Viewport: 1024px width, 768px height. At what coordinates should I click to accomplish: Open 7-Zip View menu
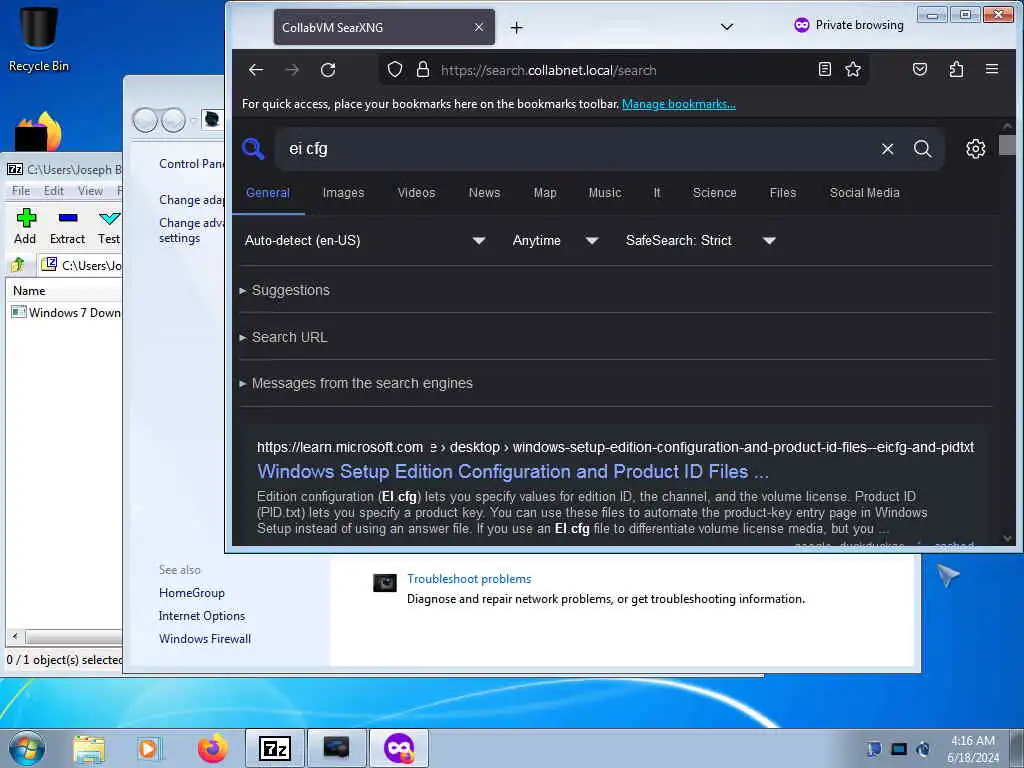point(90,191)
